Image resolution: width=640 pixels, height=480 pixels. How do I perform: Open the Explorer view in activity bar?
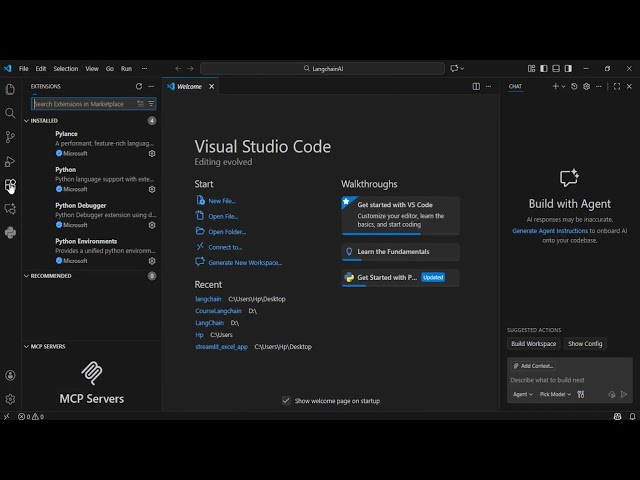click(x=10, y=89)
